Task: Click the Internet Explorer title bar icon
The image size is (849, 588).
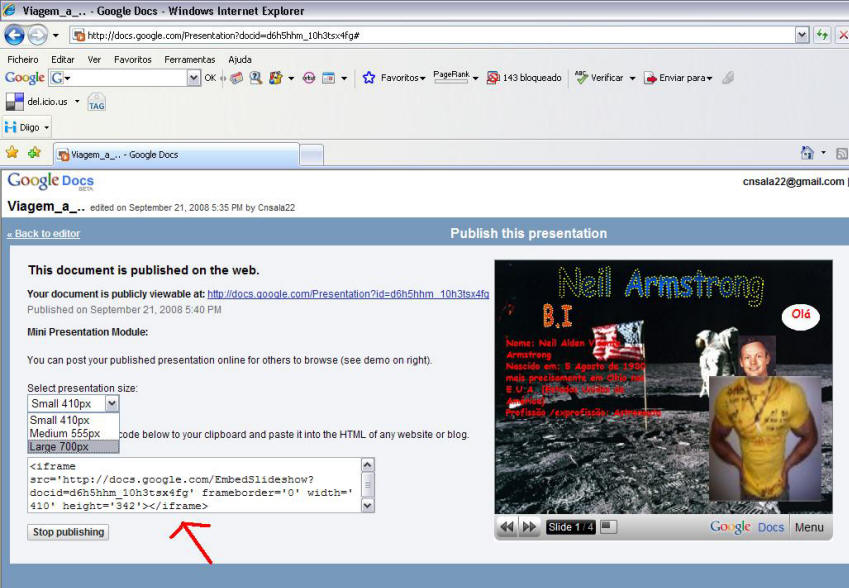Action: 9,10
